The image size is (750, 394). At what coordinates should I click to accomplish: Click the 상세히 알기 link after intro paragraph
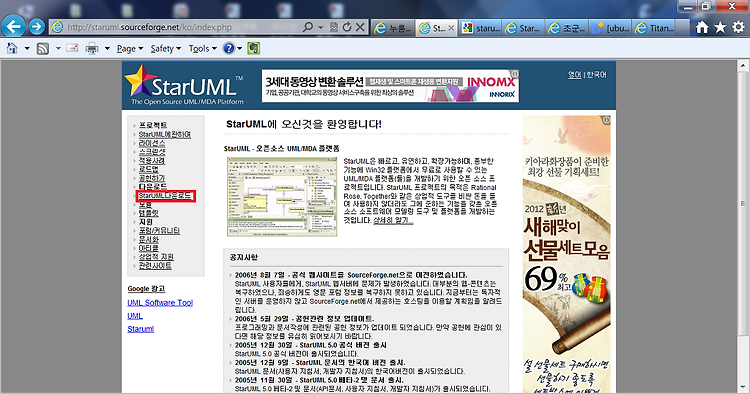point(392,220)
